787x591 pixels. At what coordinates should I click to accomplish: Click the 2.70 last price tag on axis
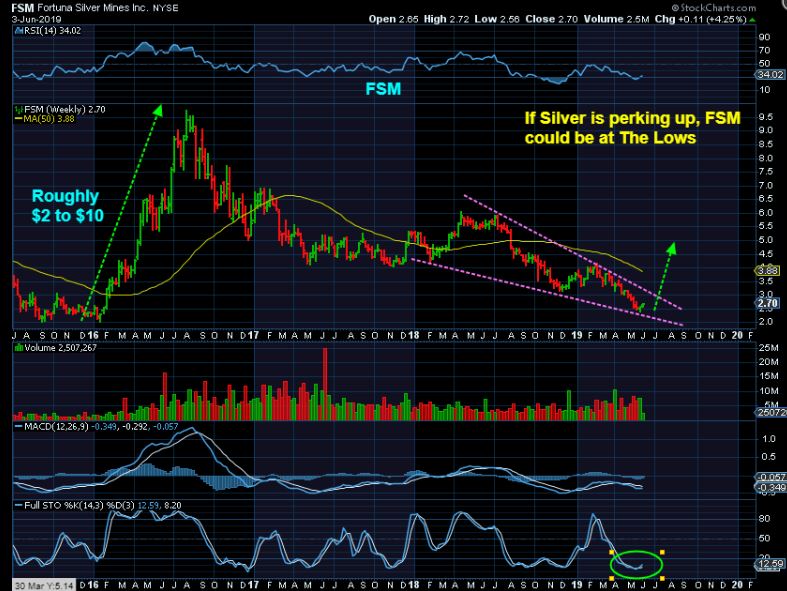tap(768, 303)
